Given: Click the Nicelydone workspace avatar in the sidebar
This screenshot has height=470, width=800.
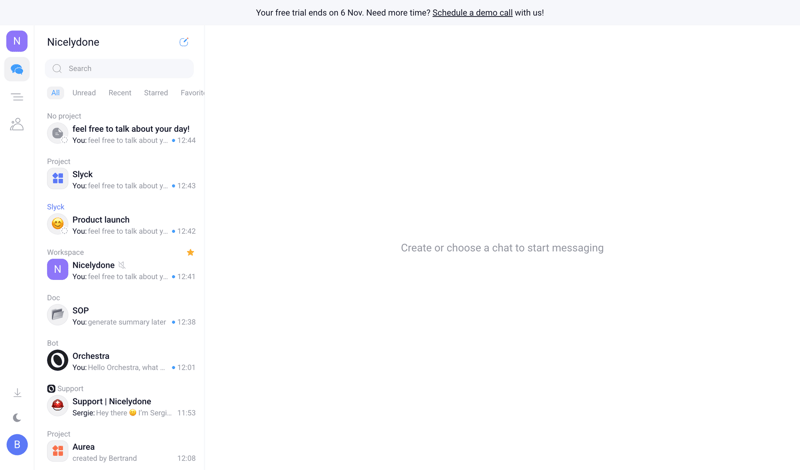Looking at the screenshot, I should point(17,41).
